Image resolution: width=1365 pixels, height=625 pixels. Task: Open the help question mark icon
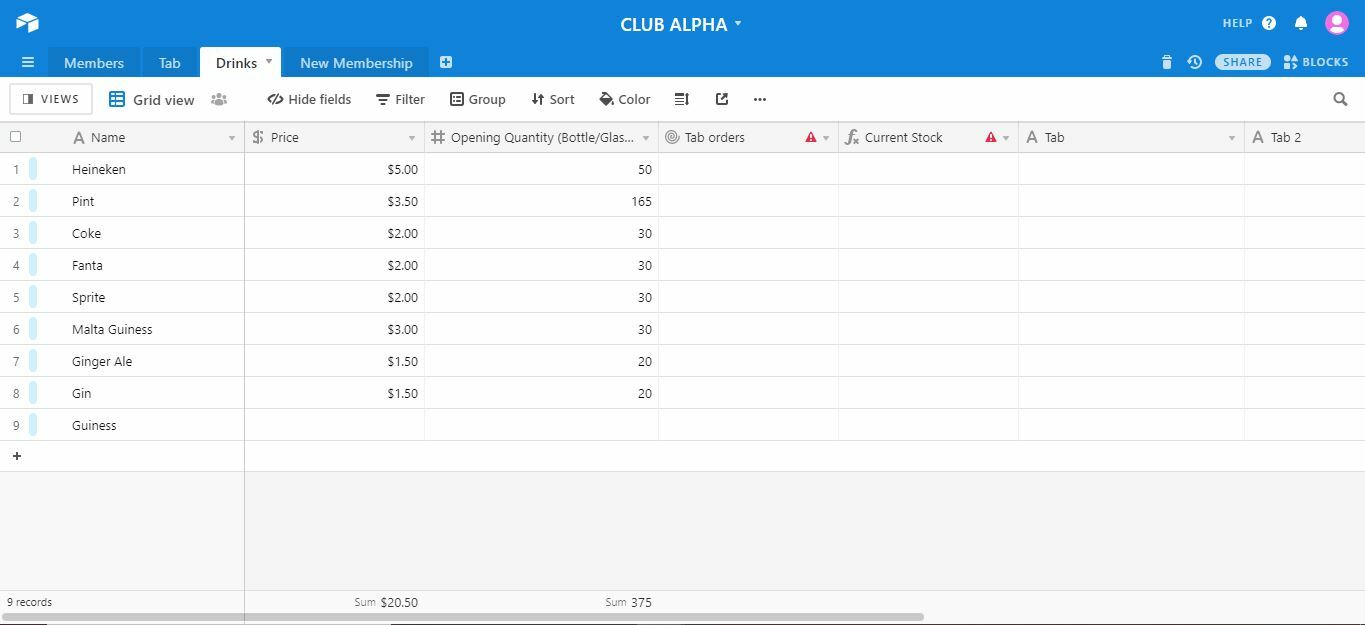click(1269, 23)
